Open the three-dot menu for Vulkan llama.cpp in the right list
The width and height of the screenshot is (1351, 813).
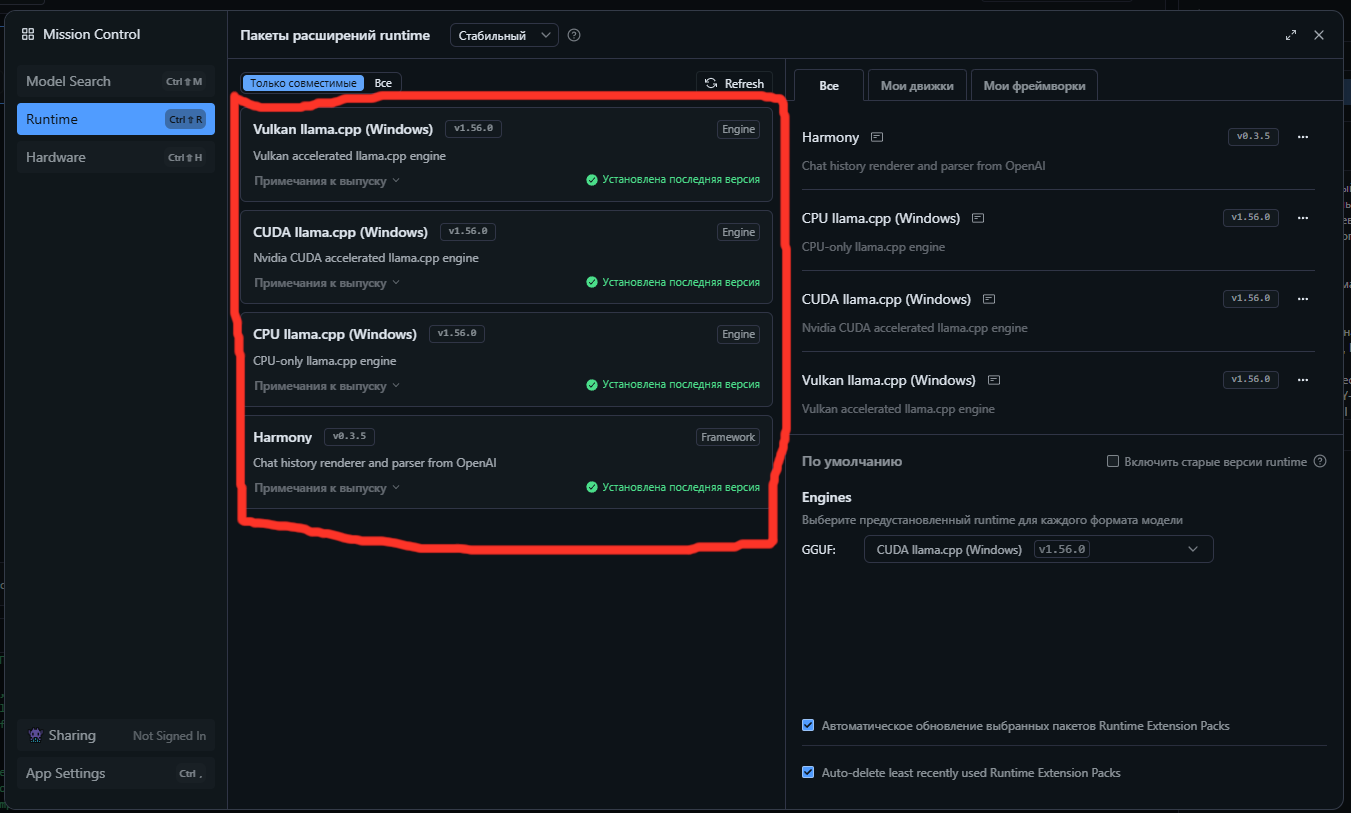(1302, 380)
